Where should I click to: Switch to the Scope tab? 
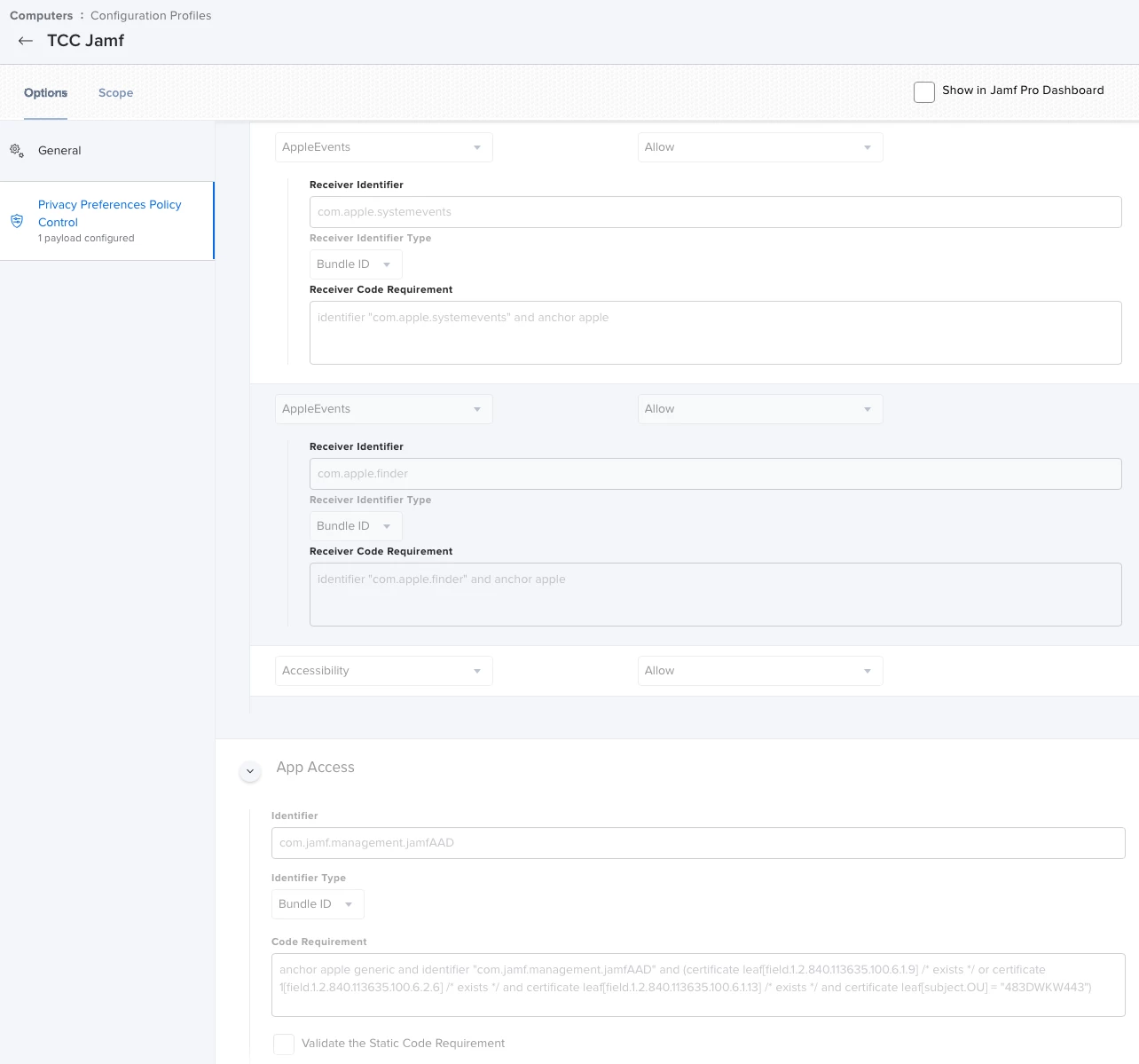tap(115, 93)
